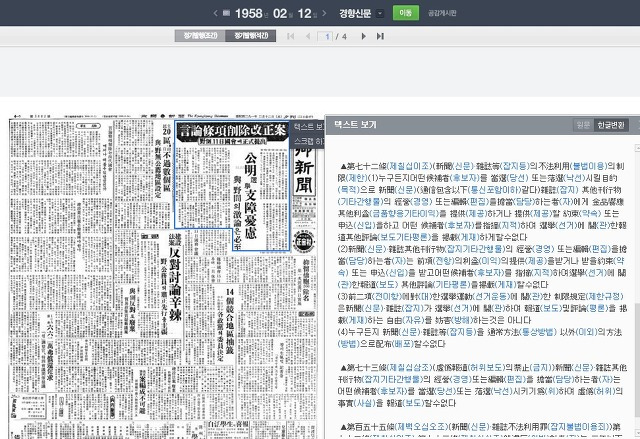This screenshot has width=640, height=439.
Task: Open the calendar date picker icon
Action: click(226, 13)
